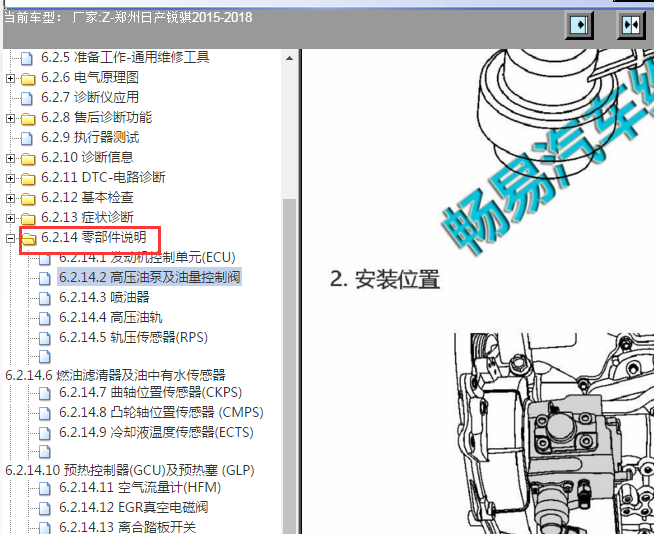The width and height of the screenshot is (654, 534).
Task: Select 6.2.11 DTC-电路诊断 entry
Action: click(x=103, y=177)
